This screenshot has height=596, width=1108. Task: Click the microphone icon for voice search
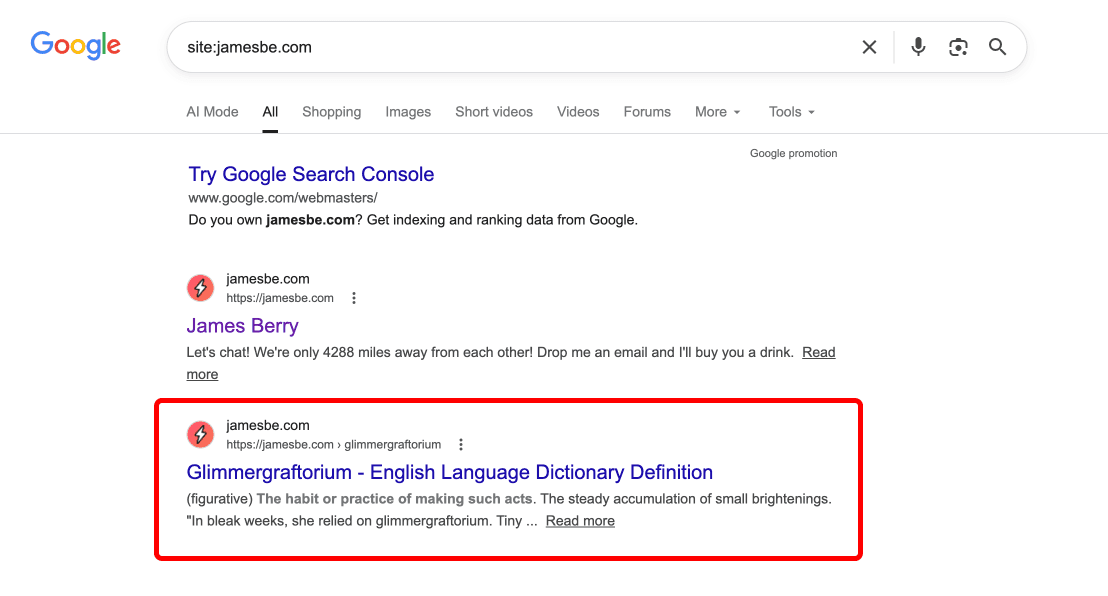coord(918,46)
